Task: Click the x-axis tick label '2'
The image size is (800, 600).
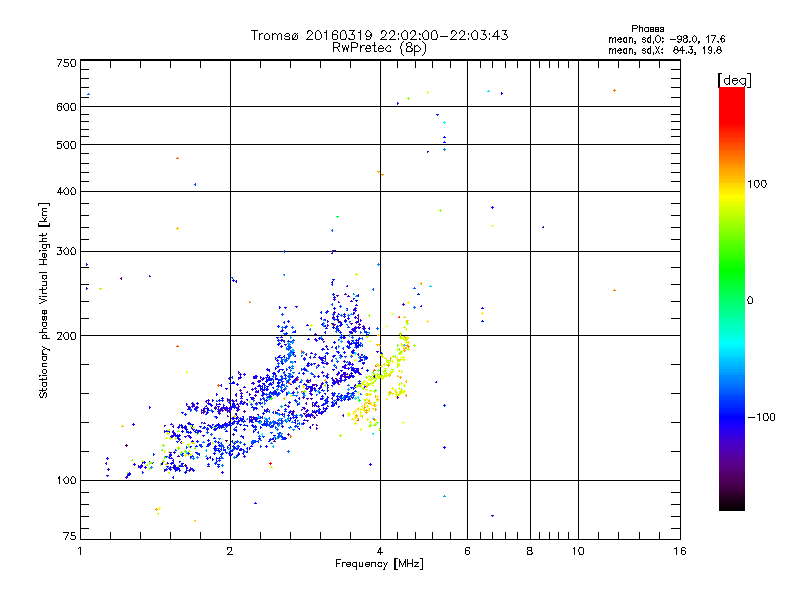Action: coord(230,551)
